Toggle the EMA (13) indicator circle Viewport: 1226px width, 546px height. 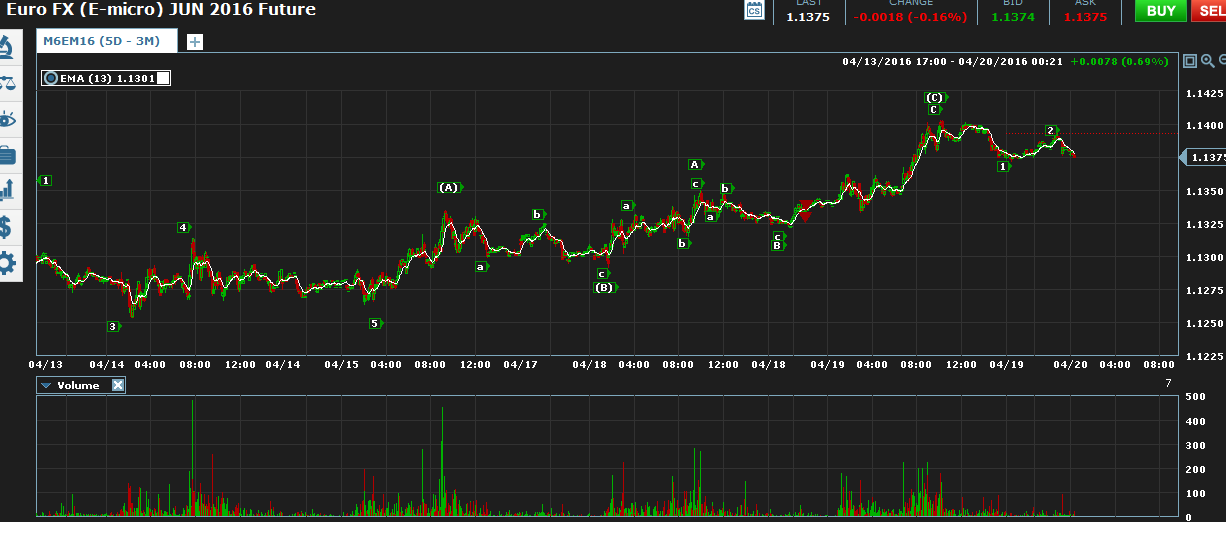coord(51,78)
